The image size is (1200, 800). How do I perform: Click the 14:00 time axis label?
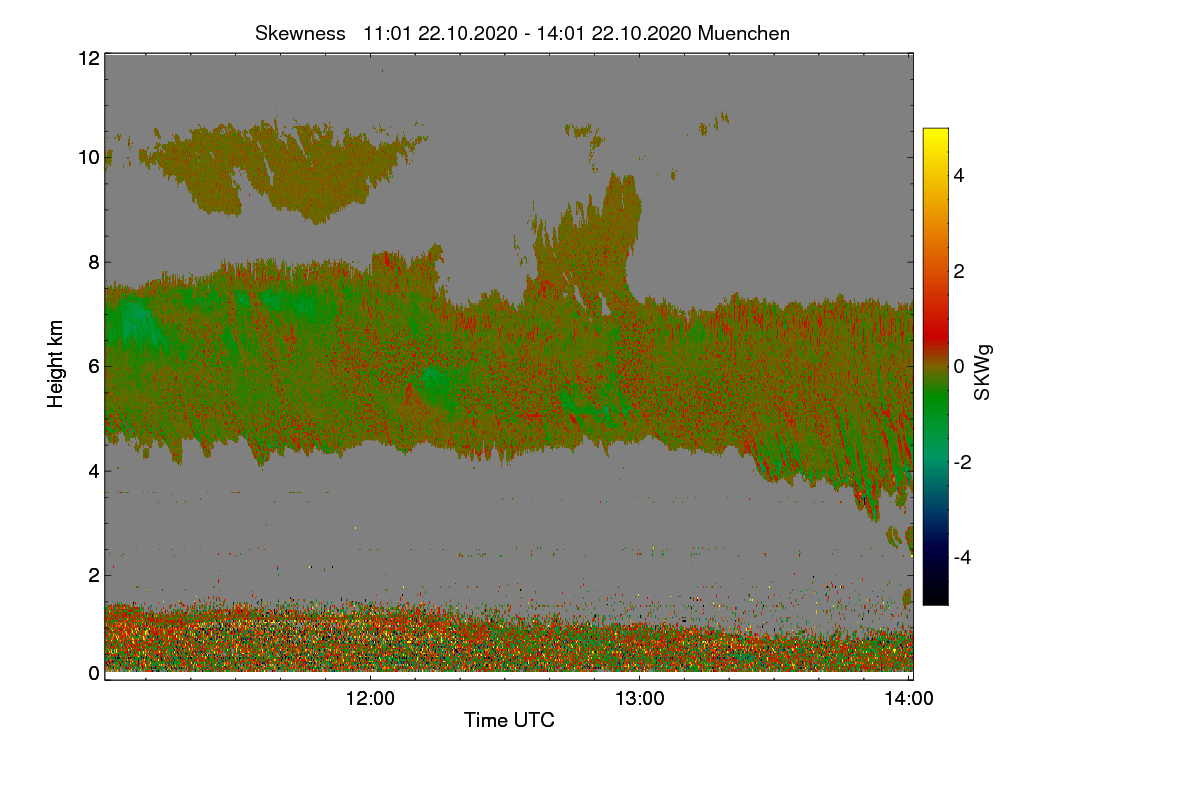pyautogui.click(x=909, y=699)
